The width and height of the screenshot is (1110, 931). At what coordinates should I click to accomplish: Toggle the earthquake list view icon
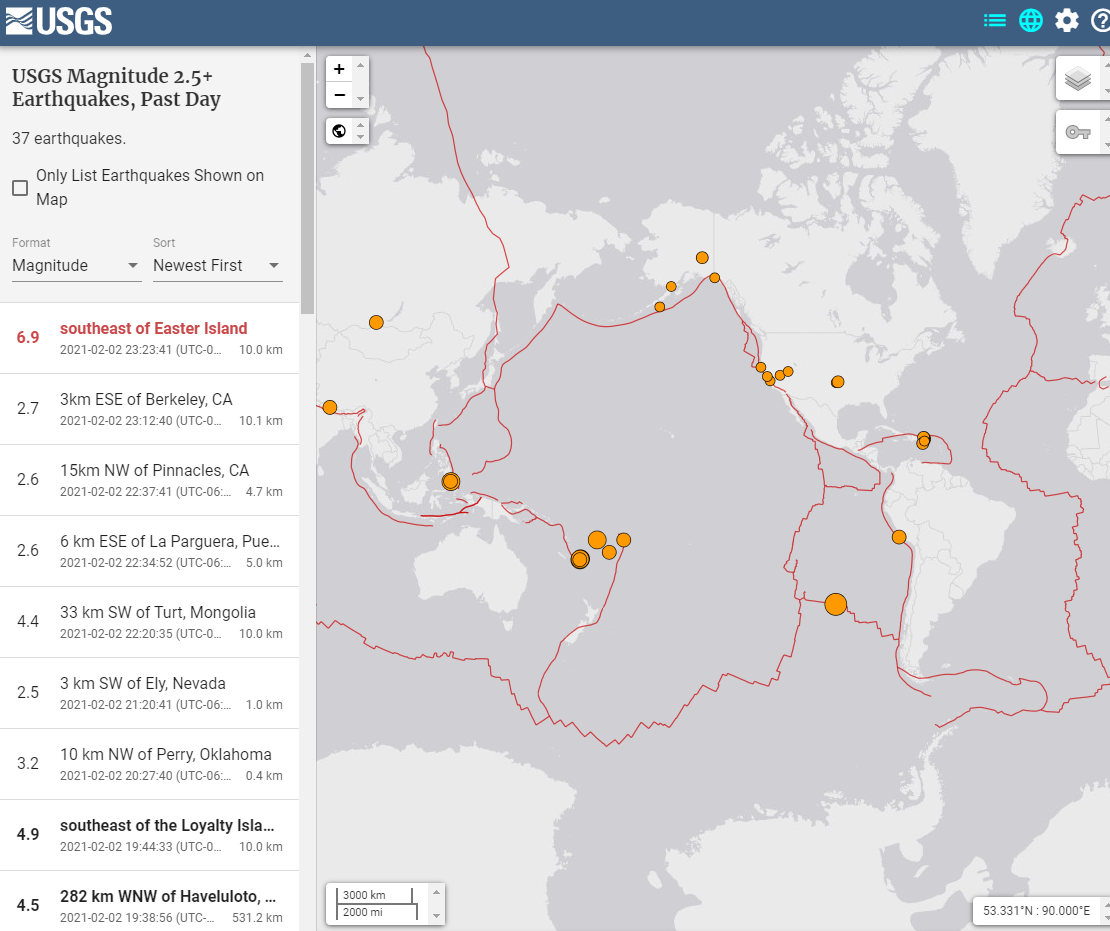[995, 21]
